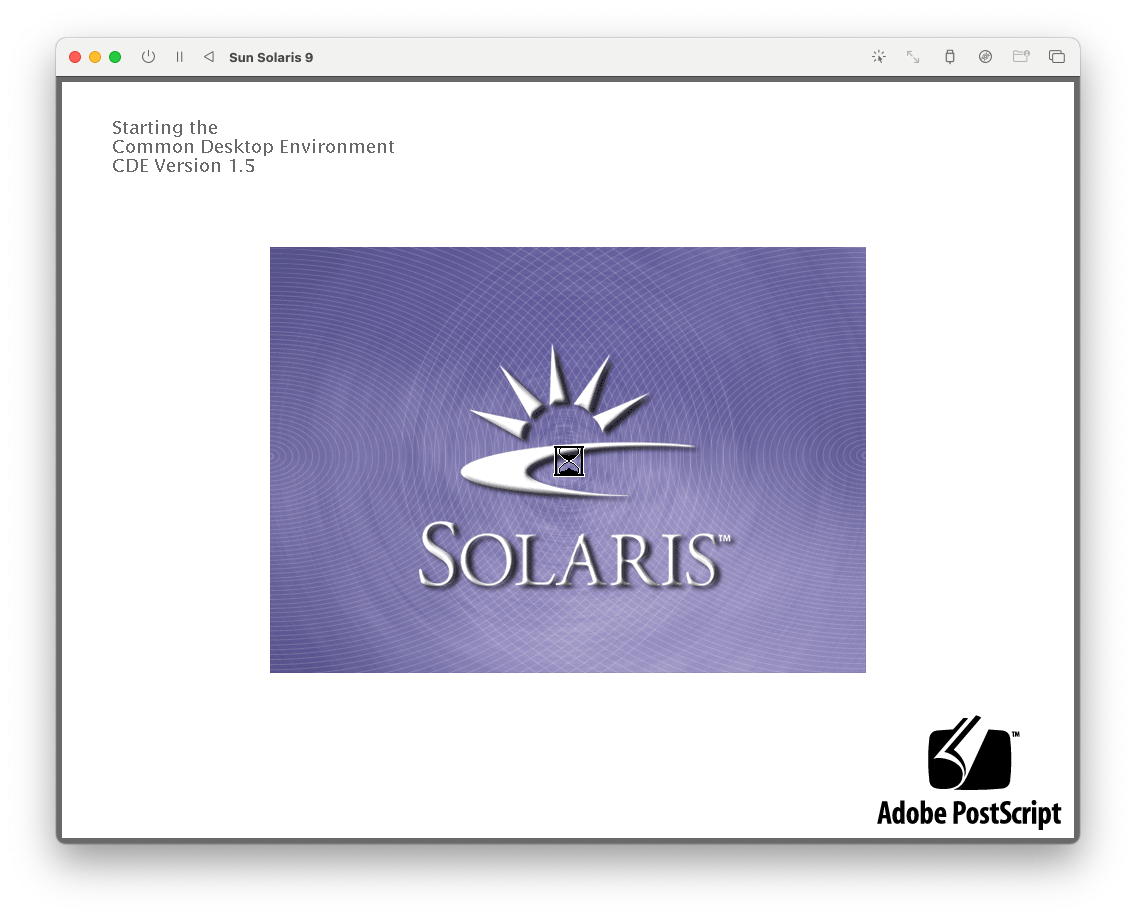
Task: Enable mouse pointer capture
Action: pyautogui.click(x=878, y=57)
